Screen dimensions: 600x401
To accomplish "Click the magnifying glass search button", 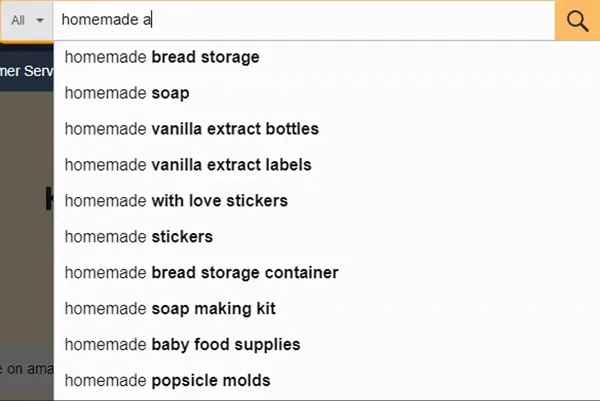I will [x=577, y=20].
